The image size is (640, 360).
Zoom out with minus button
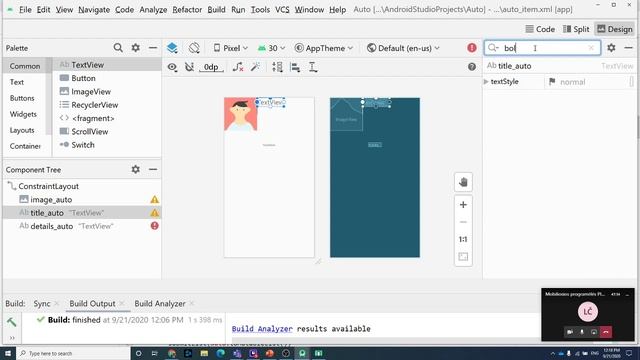(x=463, y=222)
